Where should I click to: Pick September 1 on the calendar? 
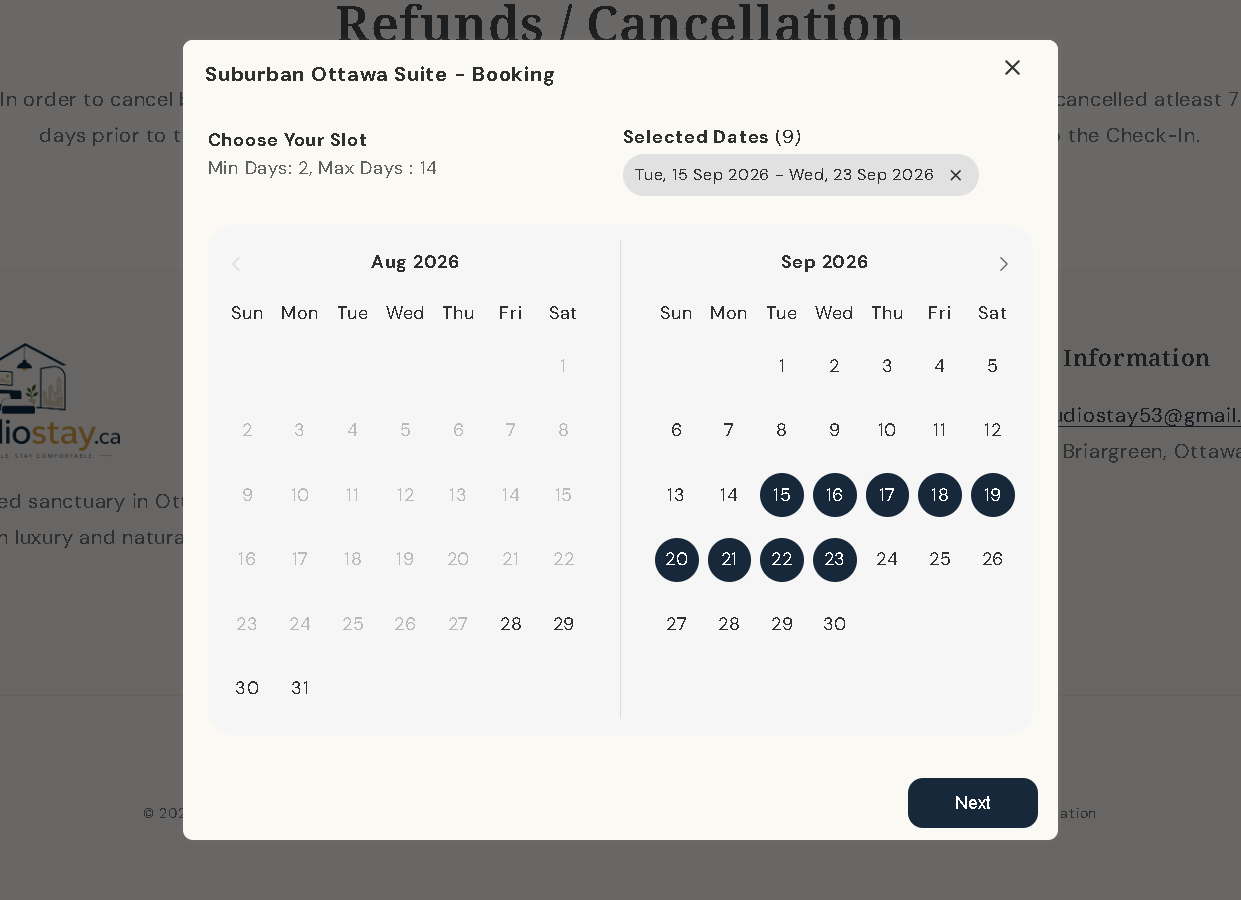[x=782, y=366]
